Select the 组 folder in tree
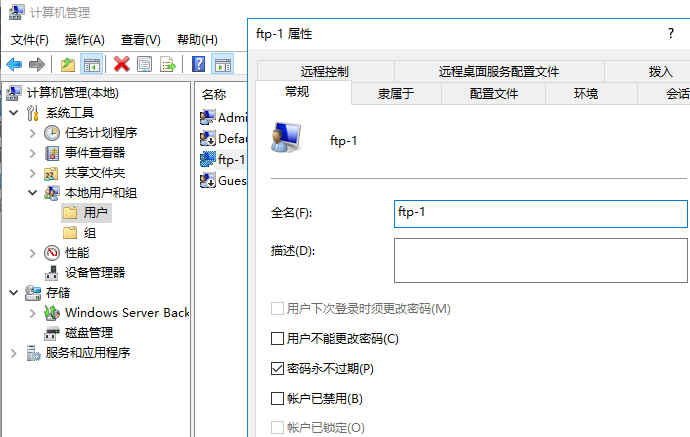 point(80,233)
